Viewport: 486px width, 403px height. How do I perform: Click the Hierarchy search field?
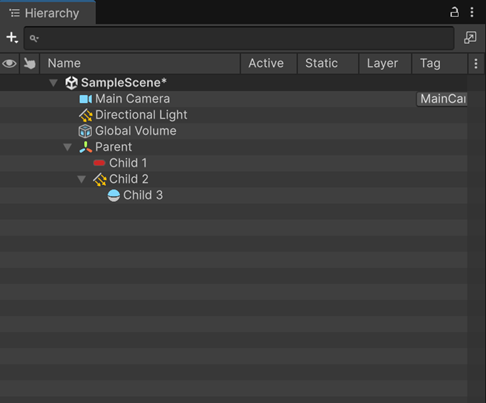pos(239,38)
